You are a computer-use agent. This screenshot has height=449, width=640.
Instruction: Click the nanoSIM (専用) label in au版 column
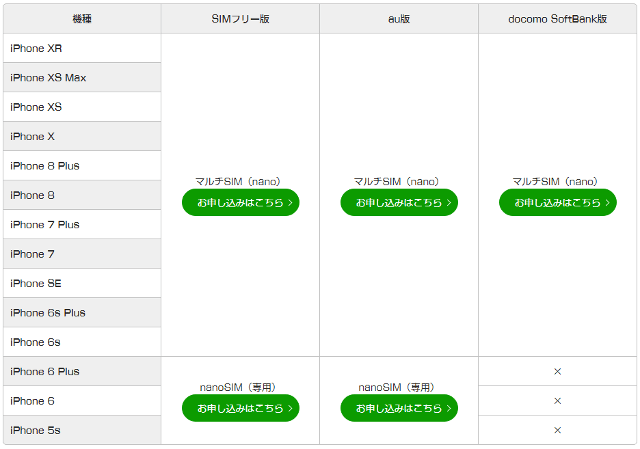coord(396,387)
